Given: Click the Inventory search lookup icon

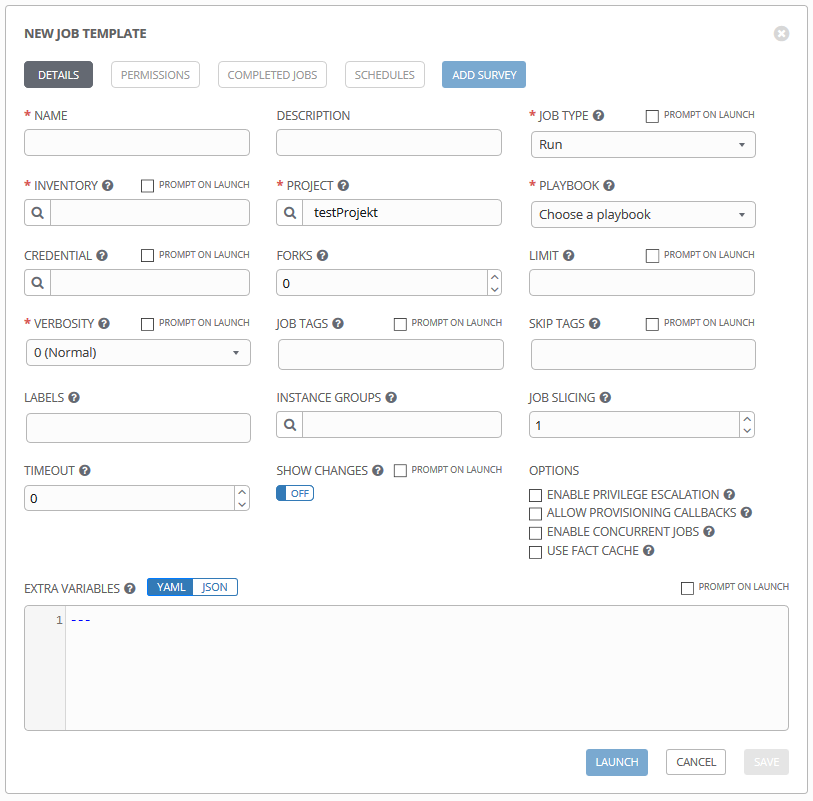Looking at the screenshot, I should (37, 213).
